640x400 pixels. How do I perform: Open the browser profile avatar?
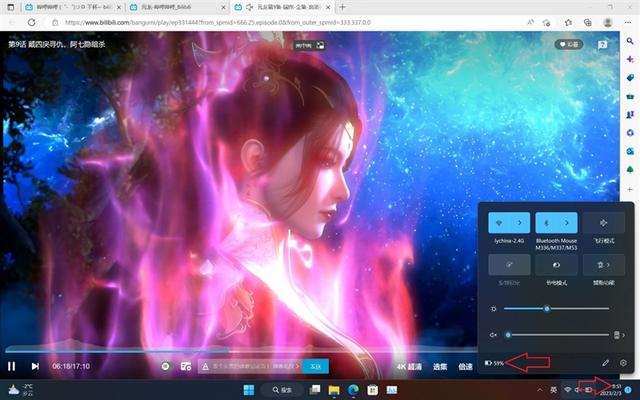(608, 22)
